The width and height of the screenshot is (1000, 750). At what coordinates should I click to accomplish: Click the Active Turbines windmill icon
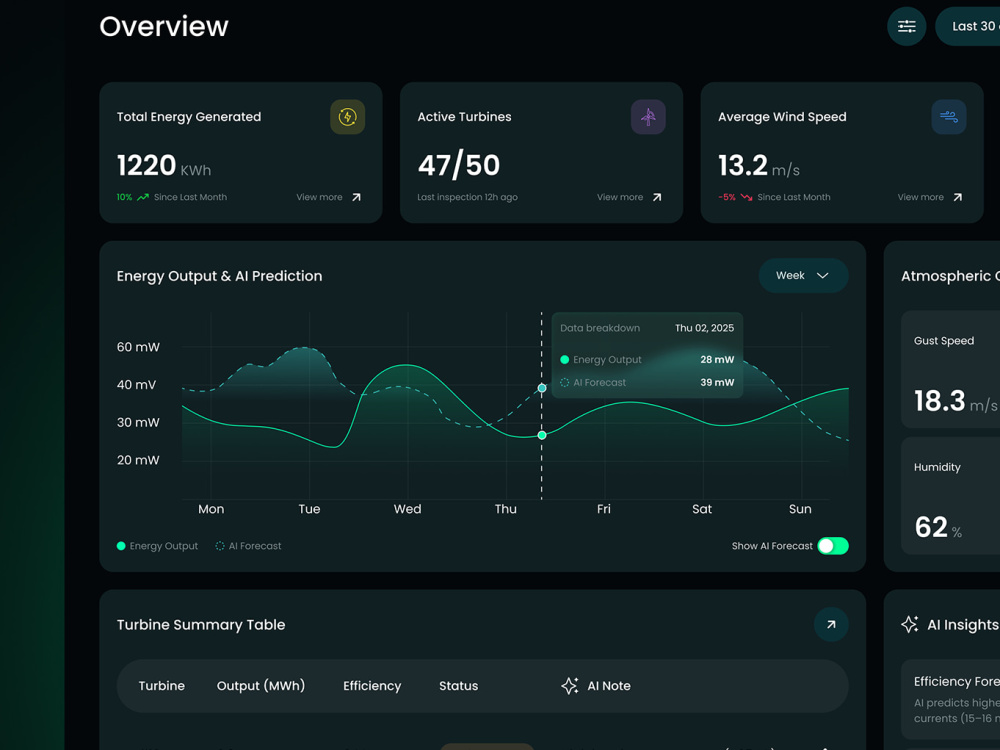(x=648, y=117)
